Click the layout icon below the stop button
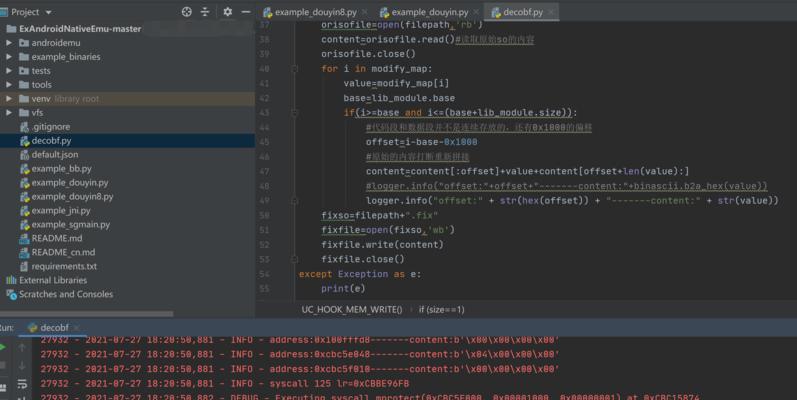This screenshot has height=400, width=797. [3, 388]
